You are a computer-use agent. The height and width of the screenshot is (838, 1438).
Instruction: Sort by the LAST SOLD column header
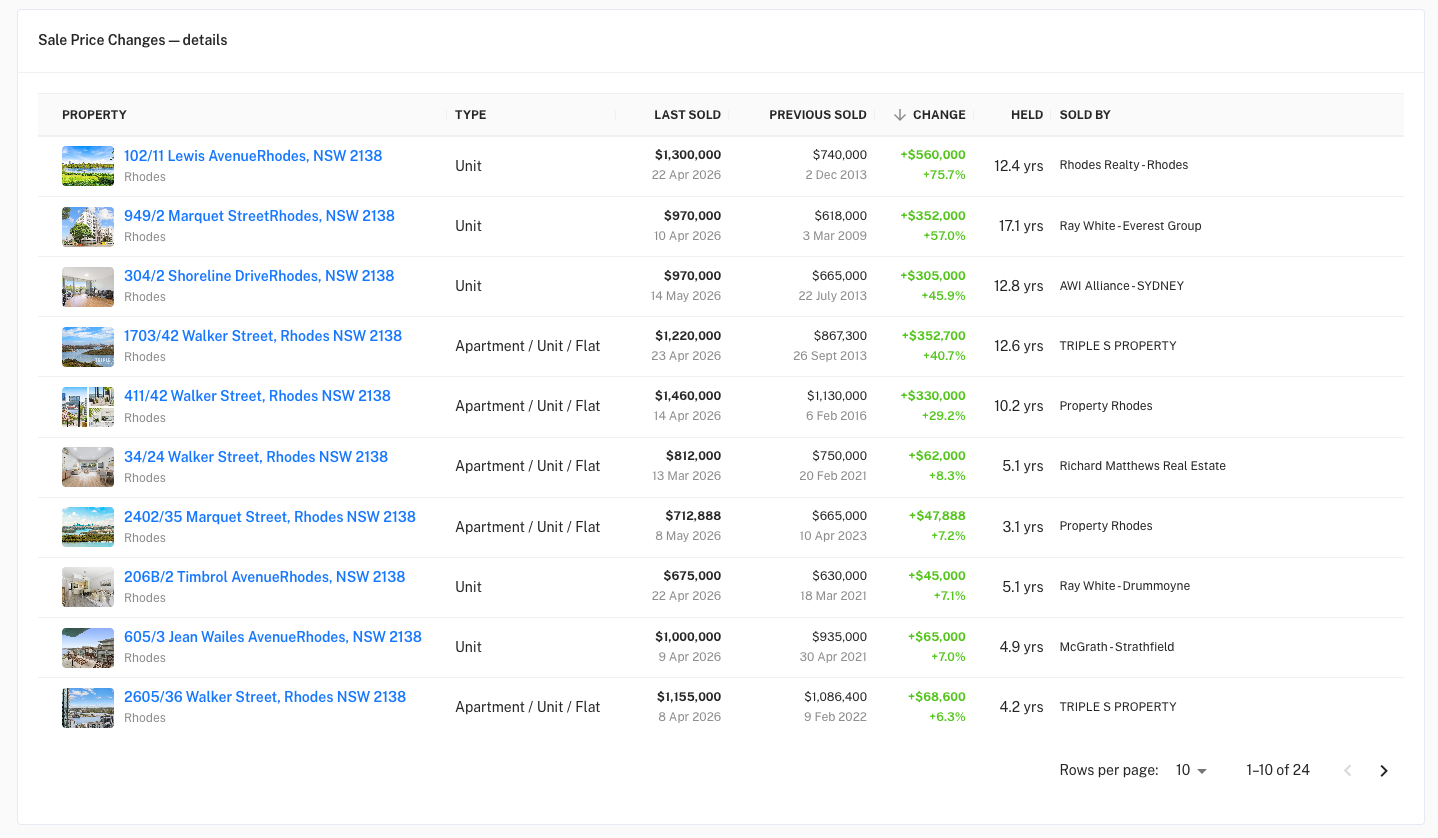point(687,115)
